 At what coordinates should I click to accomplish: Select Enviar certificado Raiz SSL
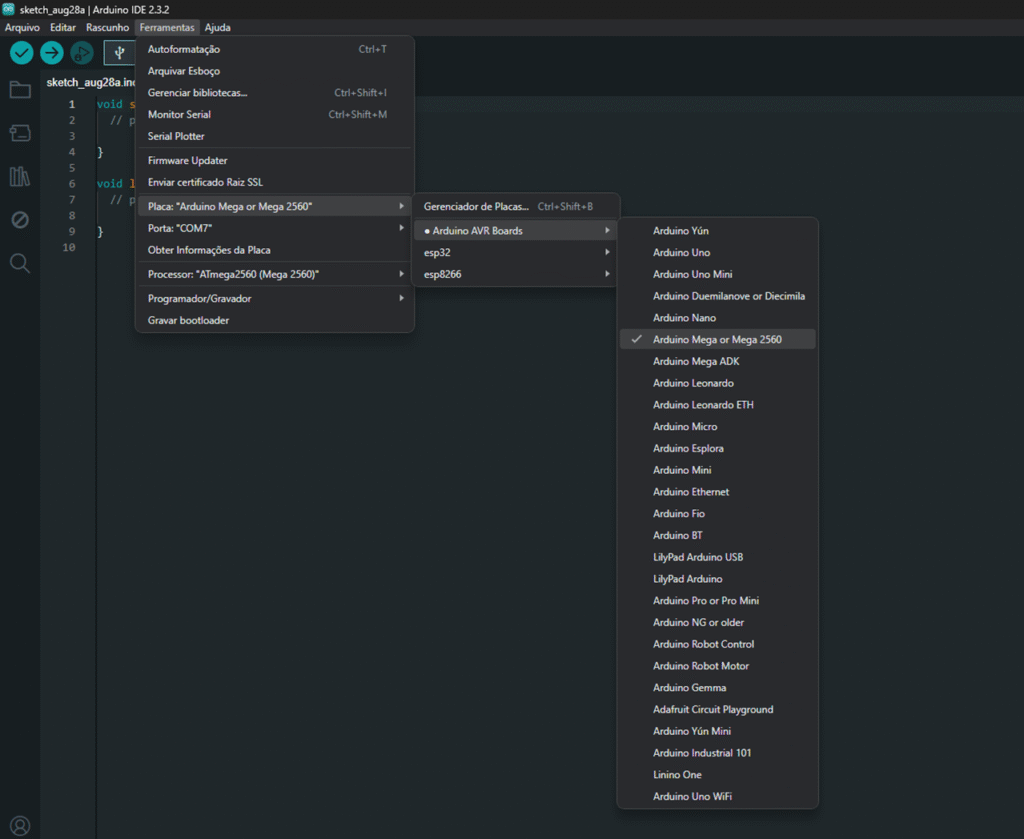(274, 182)
